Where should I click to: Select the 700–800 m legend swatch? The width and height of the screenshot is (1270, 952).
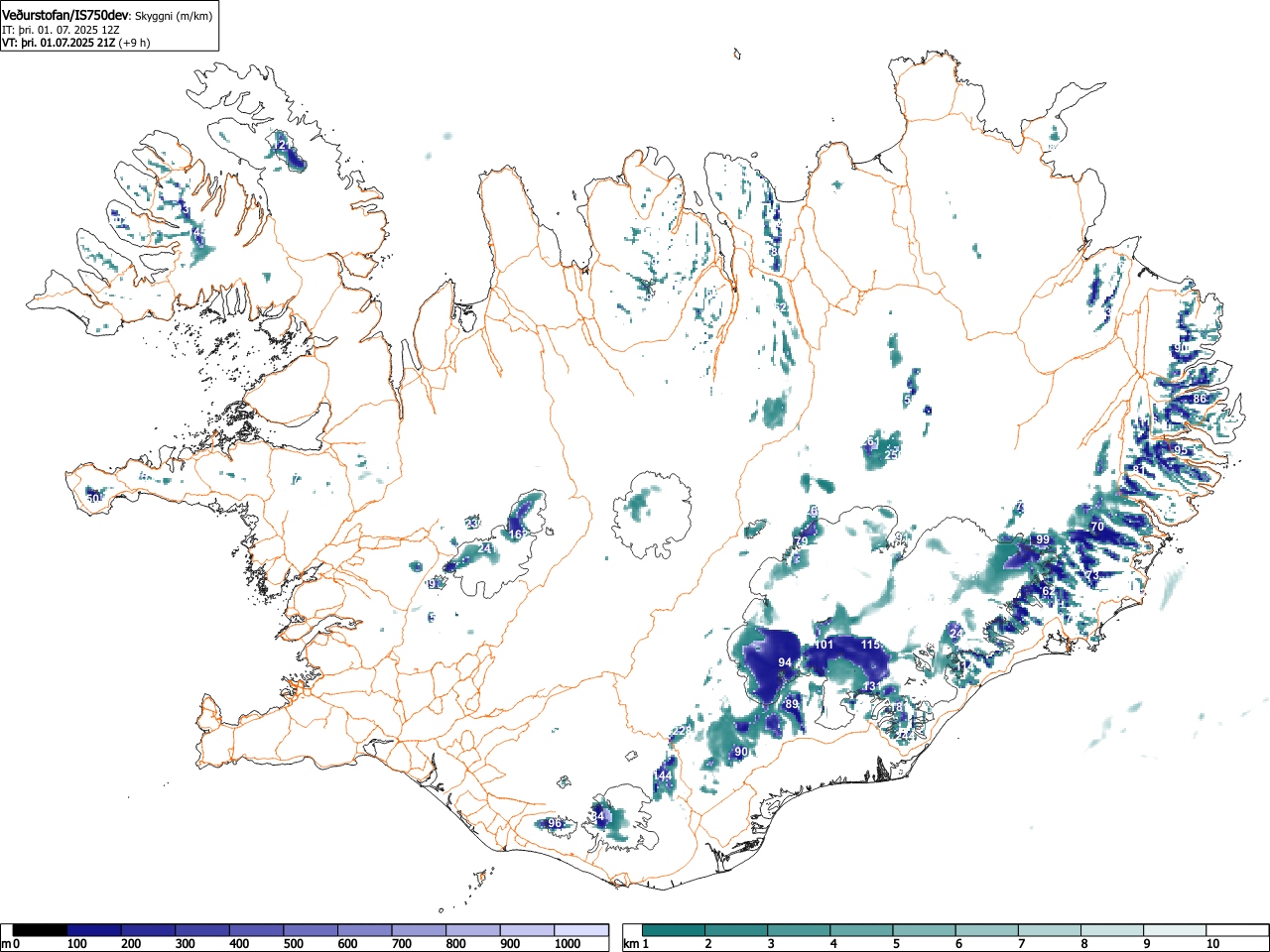[x=420, y=930]
